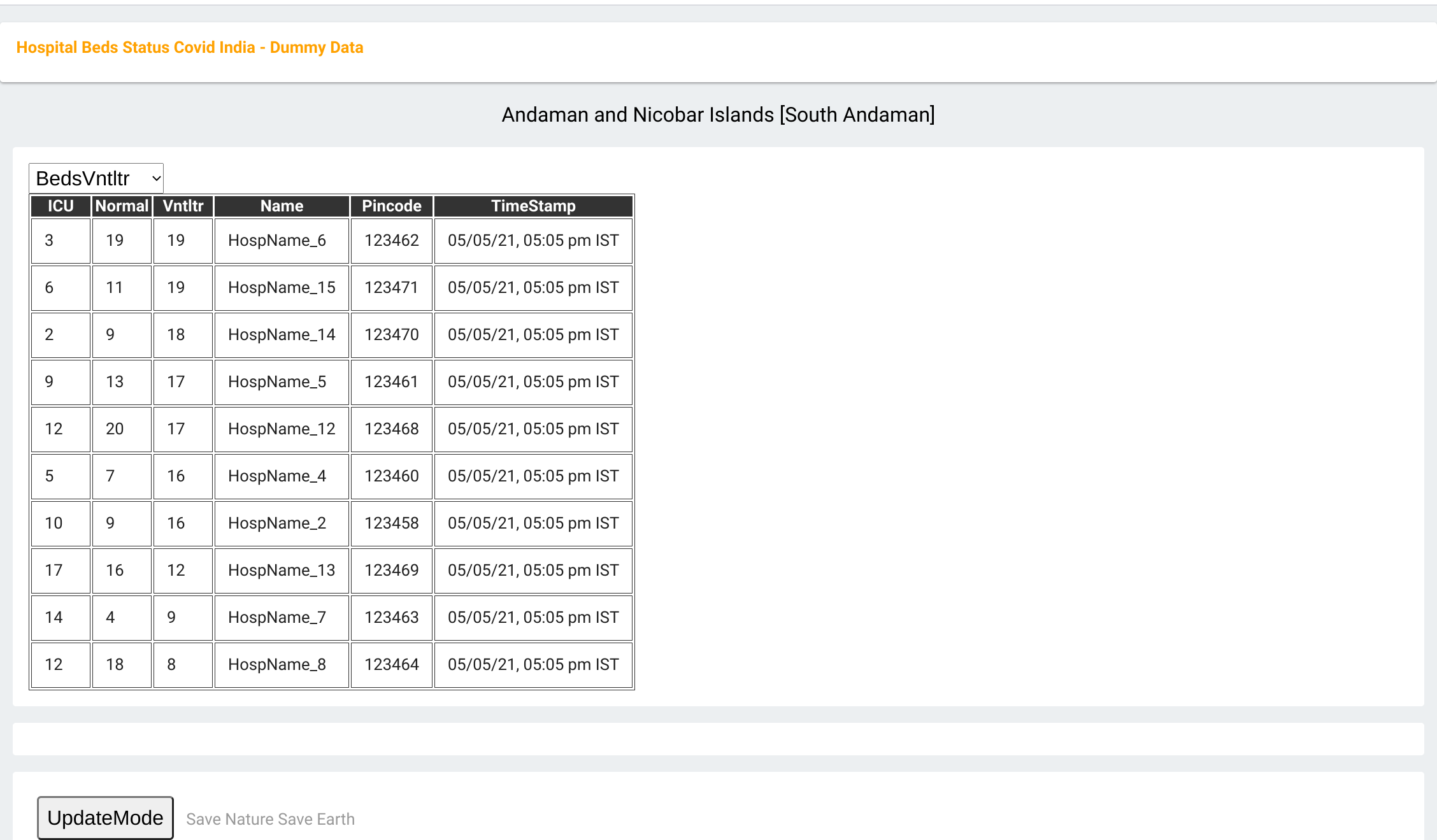Screen dimensions: 1437x840
Task: Click the HospName_12 table cell
Action: (282, 429)
